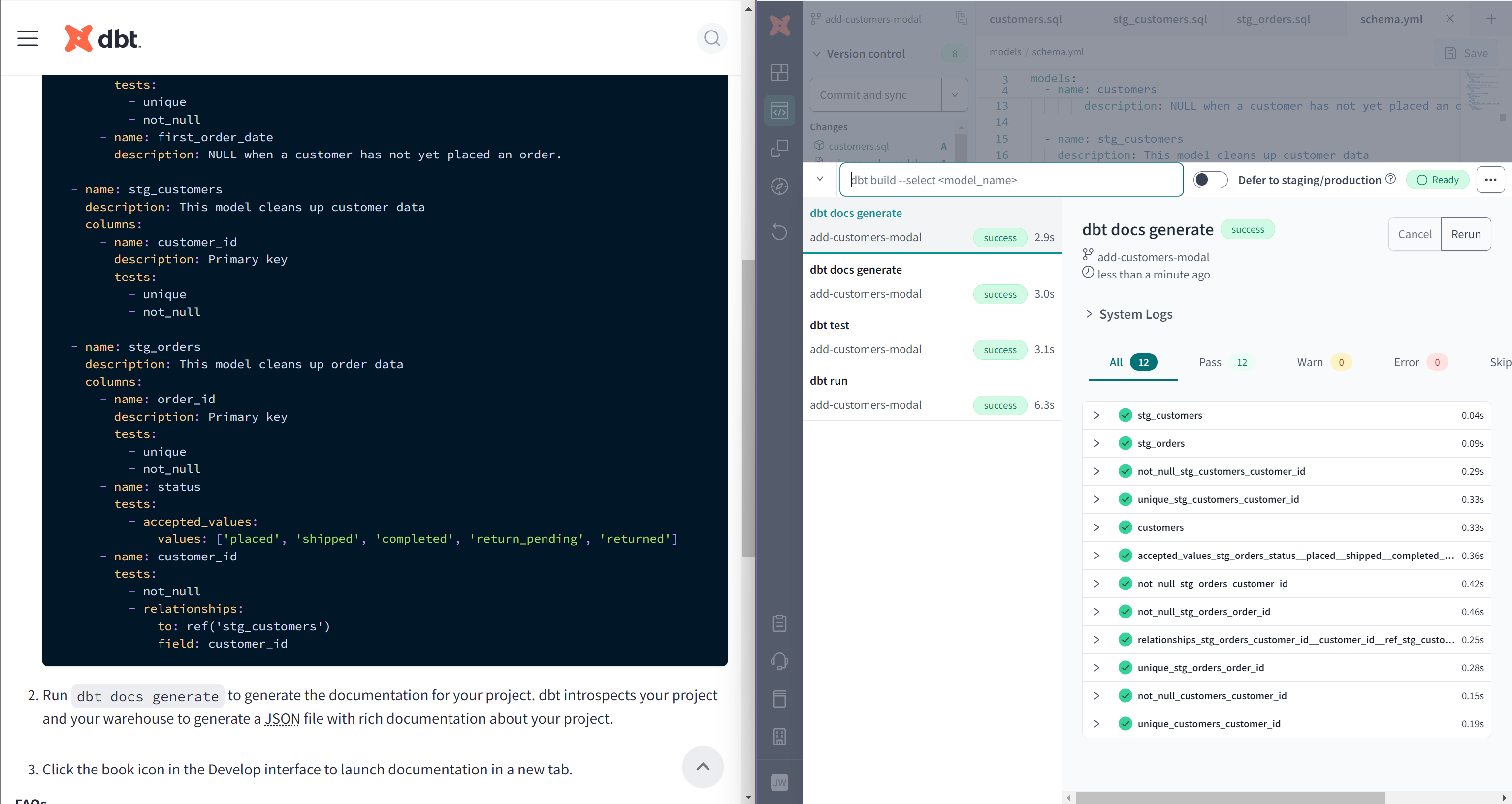This screenshot has height=804, width=1512.
Task: Select the dbt run history entry
Action: click(932, 393)
